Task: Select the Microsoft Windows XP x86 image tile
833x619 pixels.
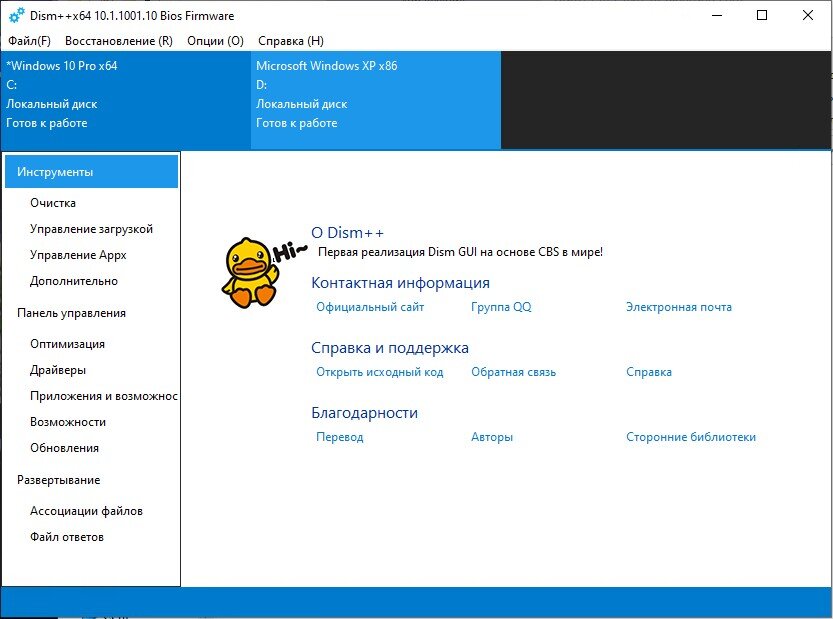Action: (x=376, y=100)
